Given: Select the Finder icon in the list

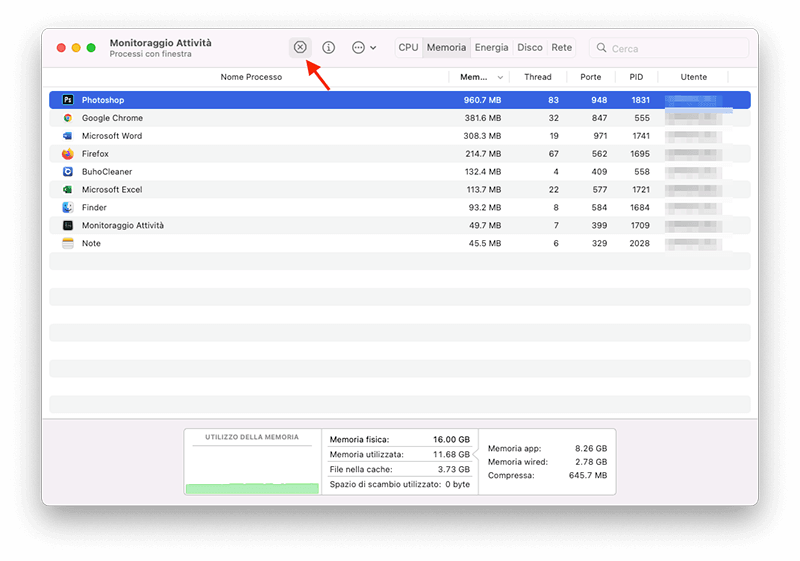Looking at the screenshot, I should (68, 207).
